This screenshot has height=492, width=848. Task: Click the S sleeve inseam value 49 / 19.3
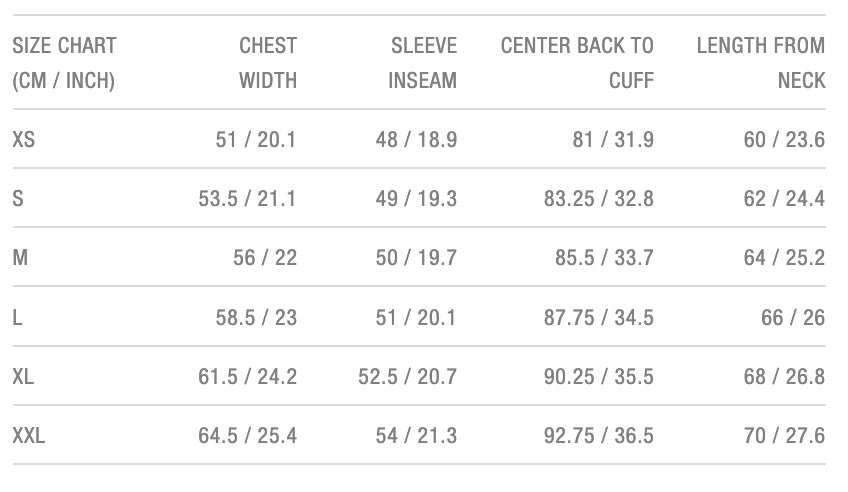[x=416, y=199]
